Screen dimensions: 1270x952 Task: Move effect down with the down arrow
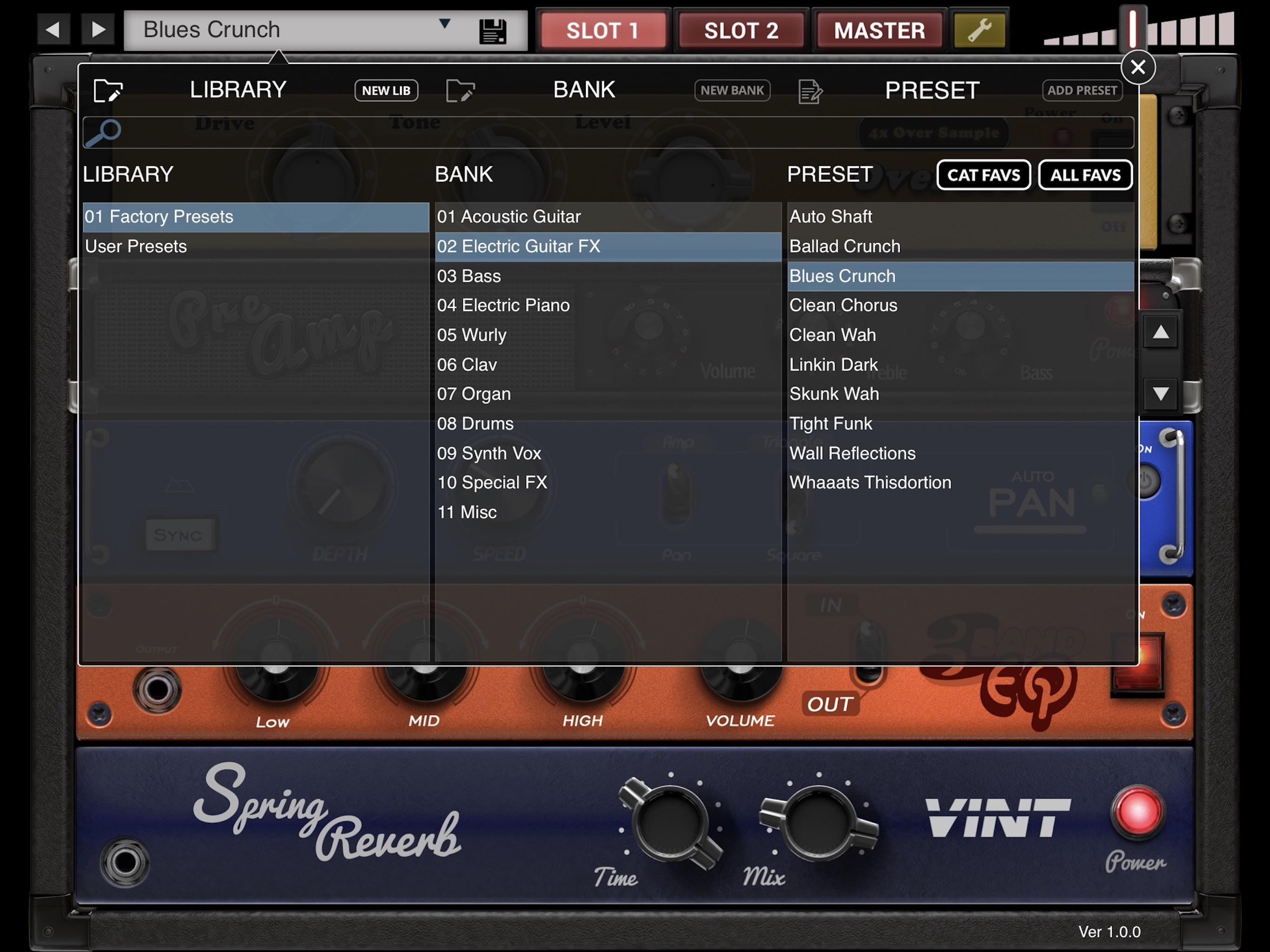tap(1160, 393)
